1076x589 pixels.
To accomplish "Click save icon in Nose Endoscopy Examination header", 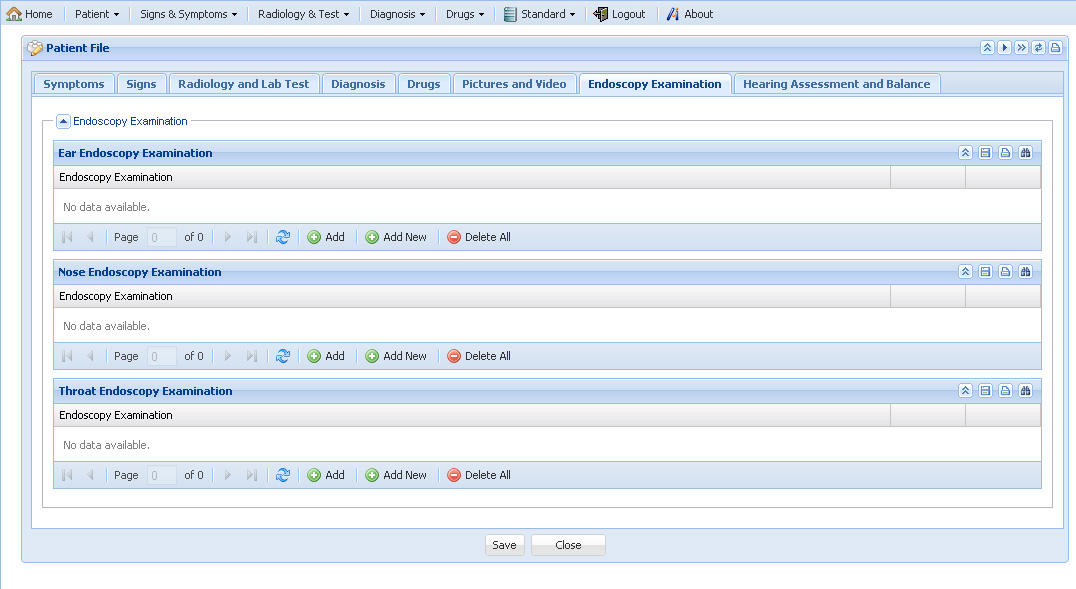I will (985, 271).
